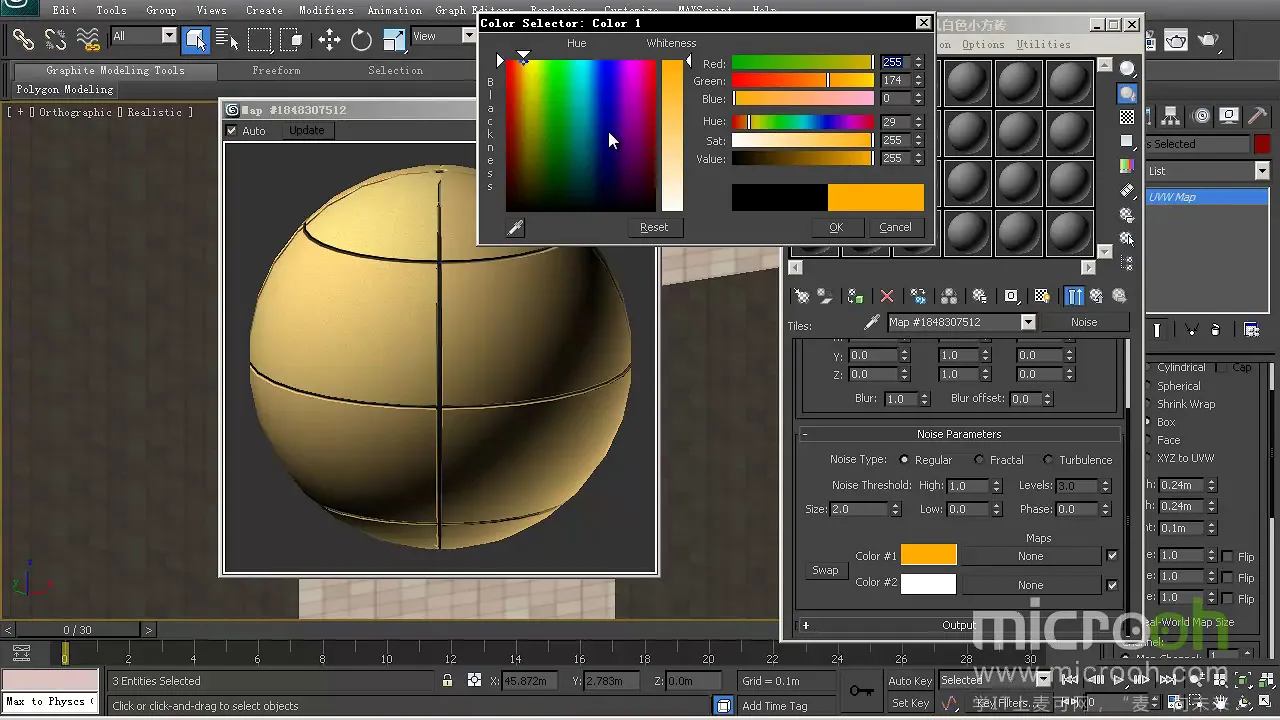Click the Unlink Selection broken-chain icon
The image size is (1280, 720).
point(56,40)
